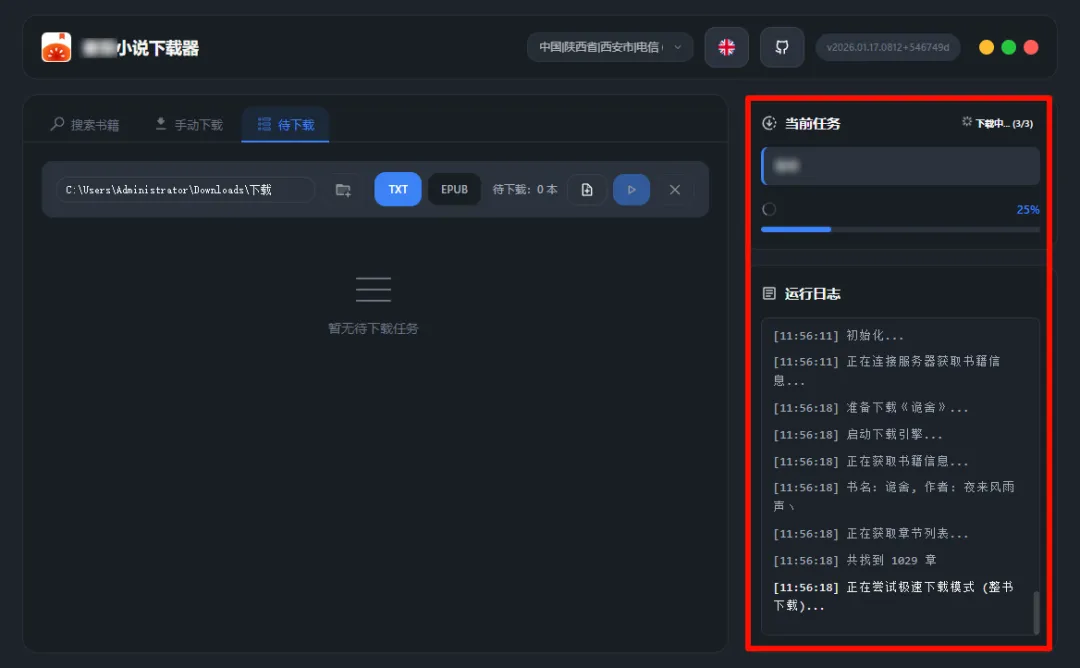Click the 运行日志 log icon
1080x668 pixels.
point(769,293)
